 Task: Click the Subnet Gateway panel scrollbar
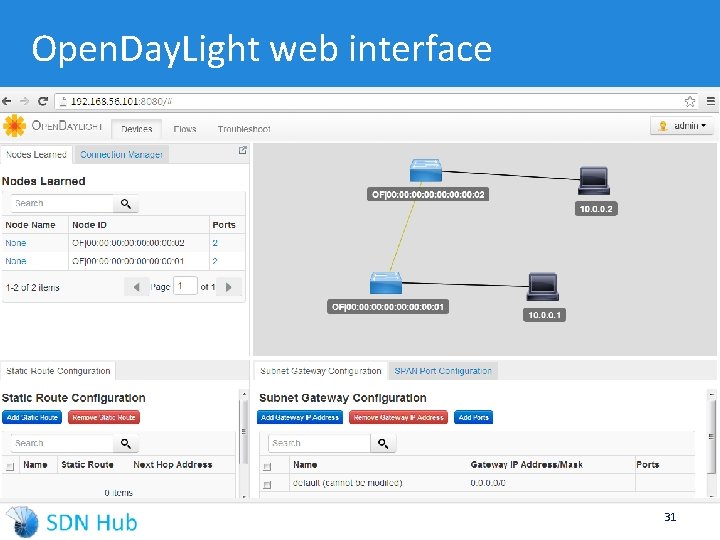pos(712,436)
